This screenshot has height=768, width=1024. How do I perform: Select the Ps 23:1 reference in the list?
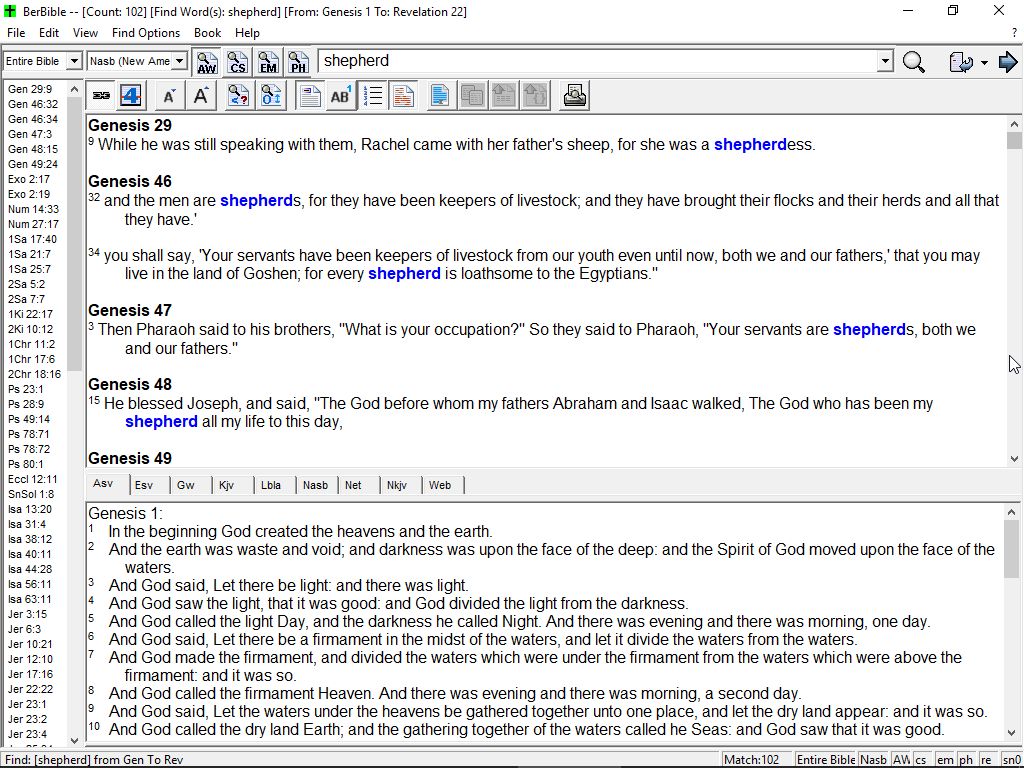coord(25,389)
